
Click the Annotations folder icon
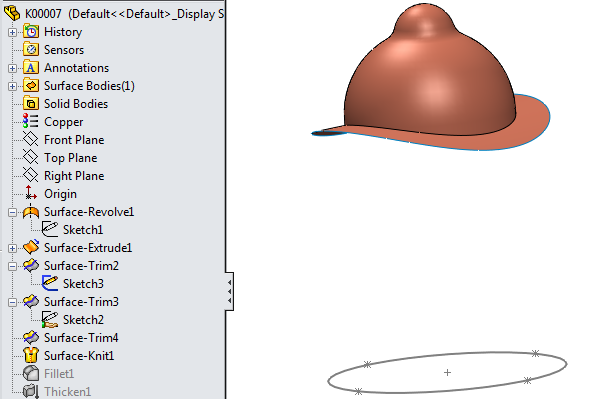[31, 68]
